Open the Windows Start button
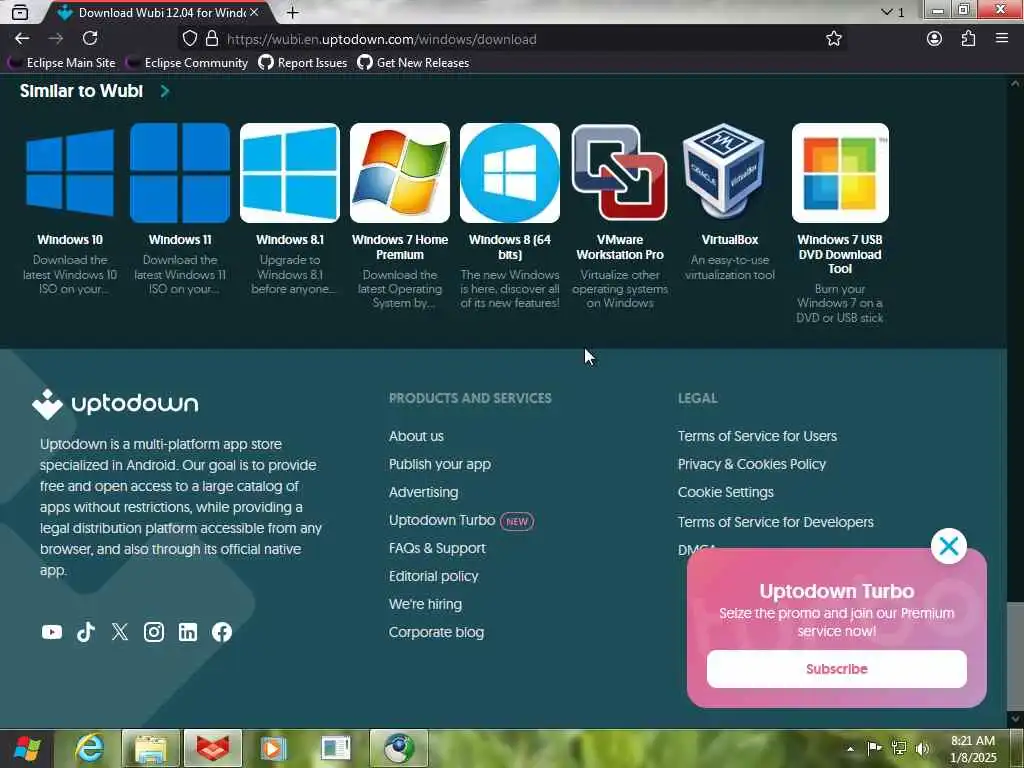Image resolution: width=1024 pixels, height=768 pixels. (27, 748)
